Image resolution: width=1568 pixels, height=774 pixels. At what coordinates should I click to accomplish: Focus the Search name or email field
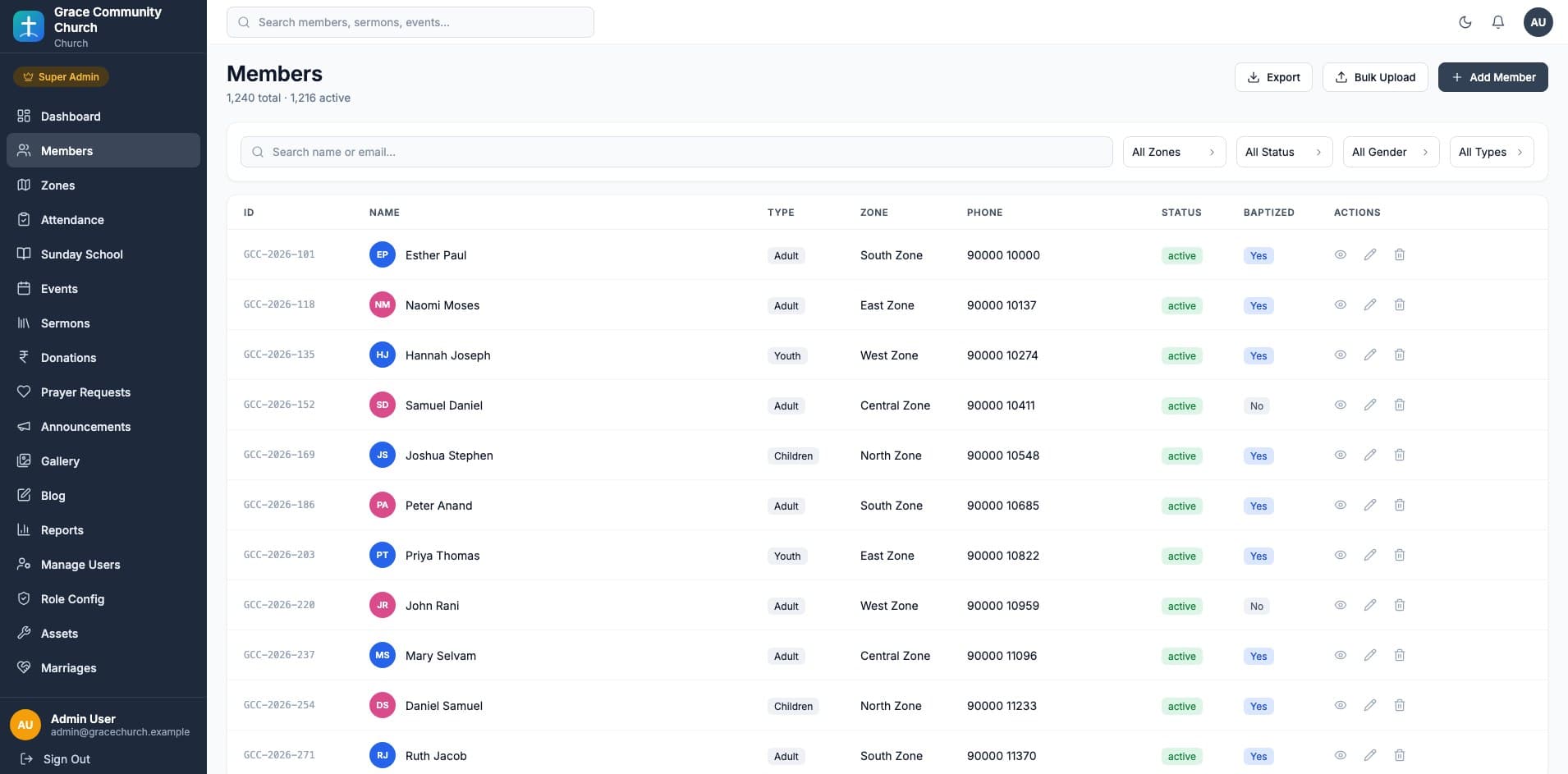[x=676, y=152]
